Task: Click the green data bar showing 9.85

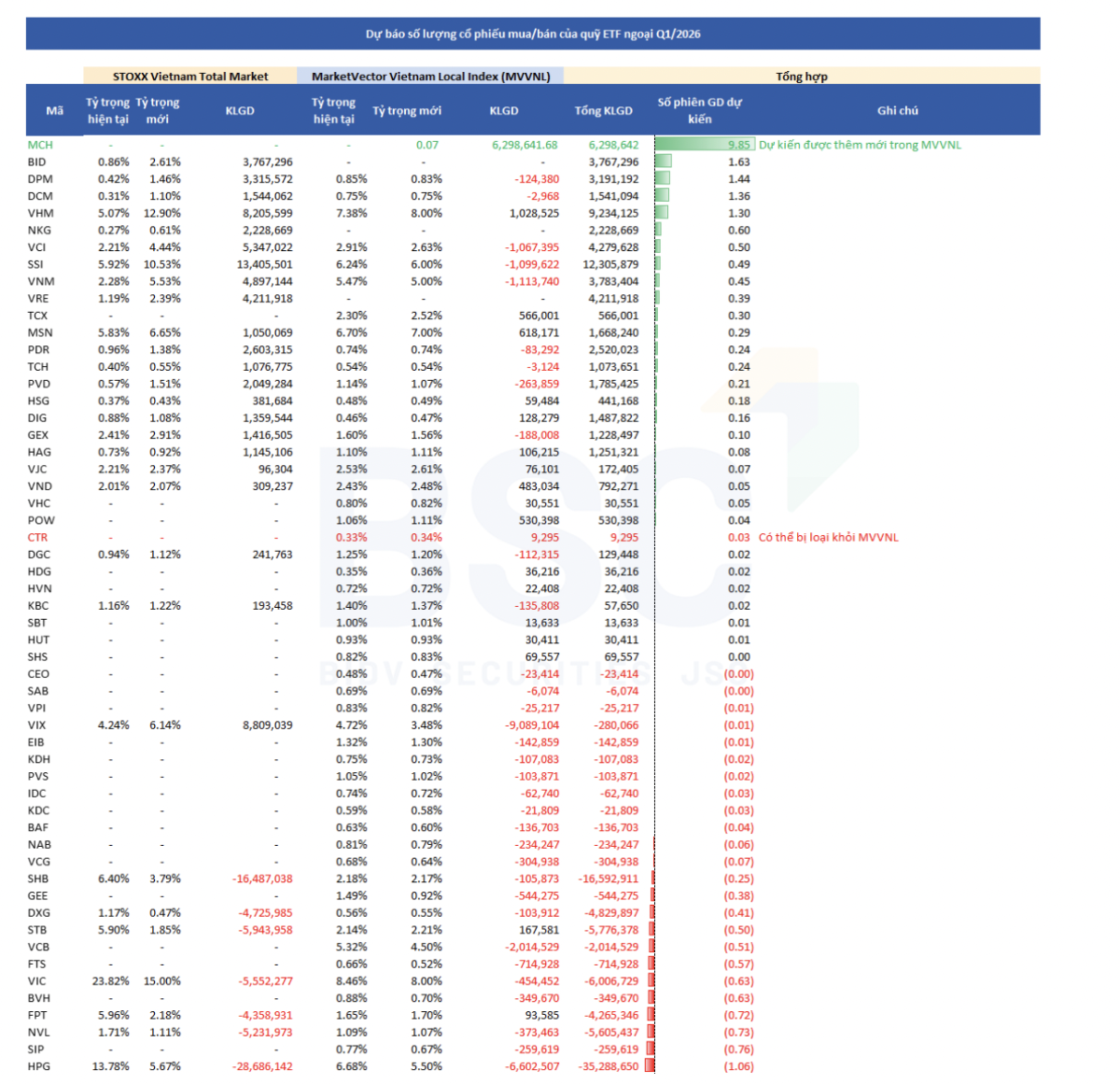Action: 704,145
